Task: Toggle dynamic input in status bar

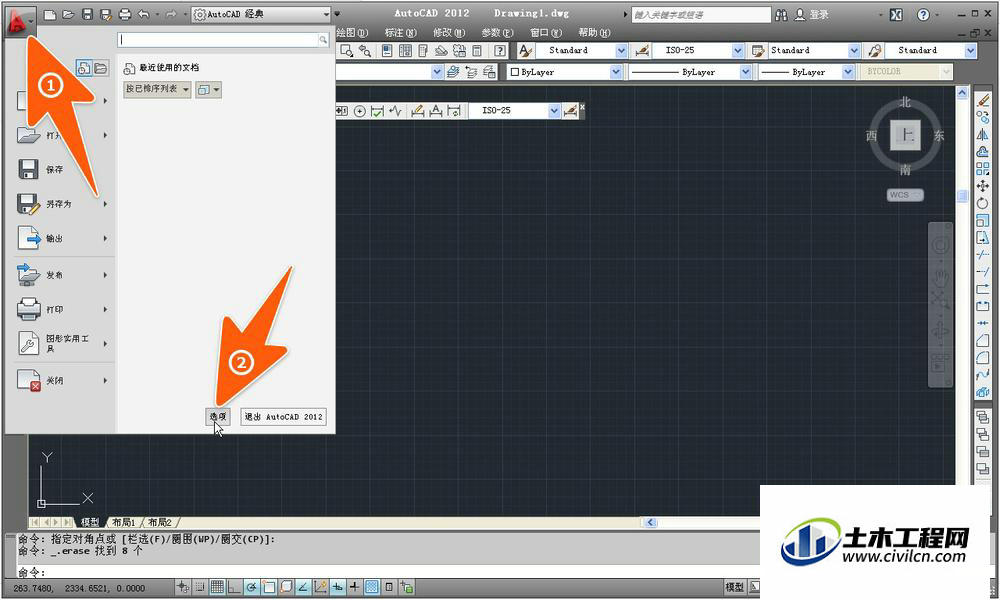Action: pos(337,587)
